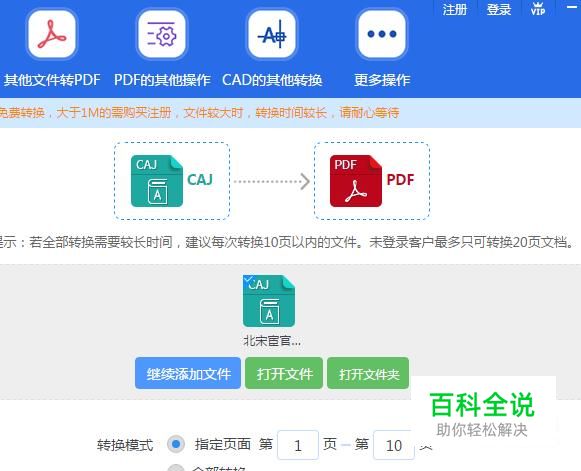Click the PDF的其他操作 label
Image resolution: width=581 pixels, height=471 pixels.
162,80
